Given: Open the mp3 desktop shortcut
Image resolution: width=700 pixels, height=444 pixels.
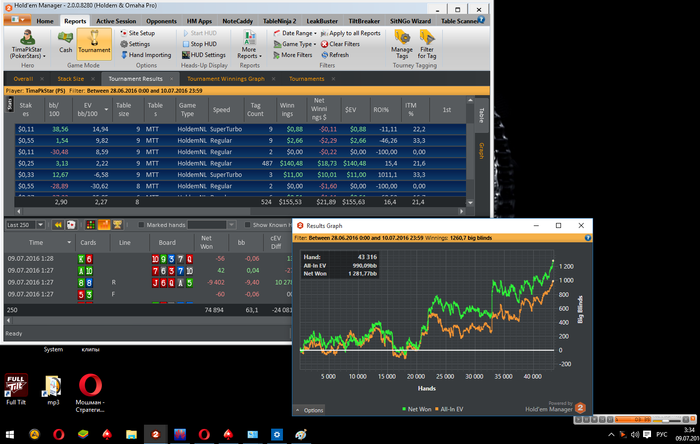Looking at the screenshot, I should (53, 389).
